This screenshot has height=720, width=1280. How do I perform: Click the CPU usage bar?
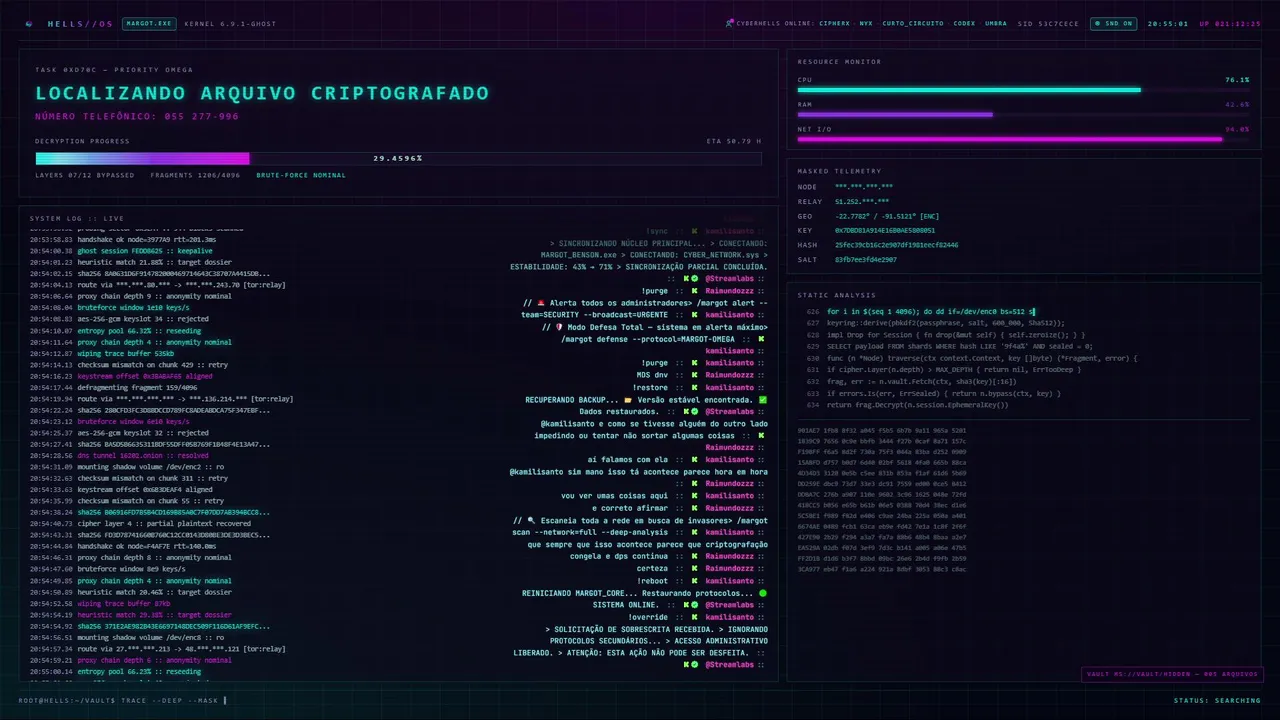(1023, 90)
